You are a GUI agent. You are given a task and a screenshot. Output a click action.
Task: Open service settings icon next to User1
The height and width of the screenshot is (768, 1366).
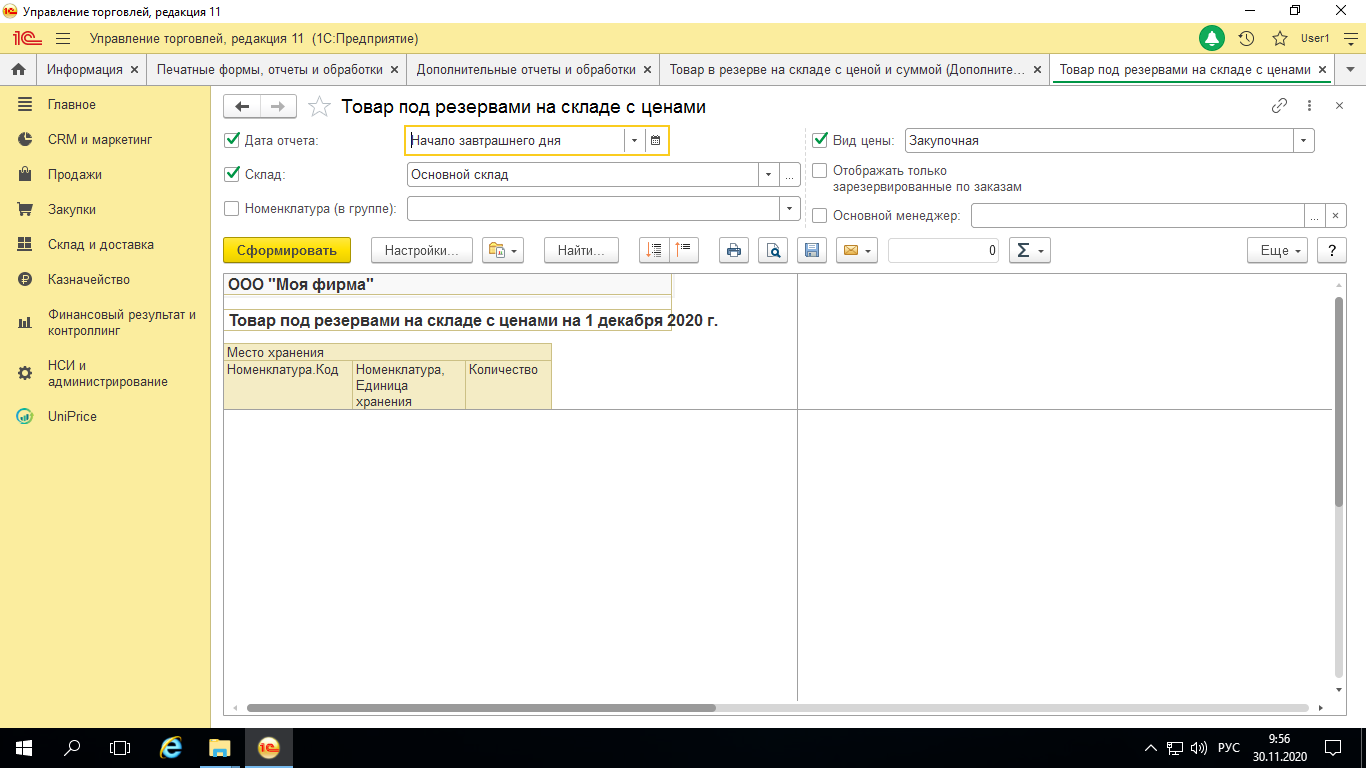click(1351, 38)
